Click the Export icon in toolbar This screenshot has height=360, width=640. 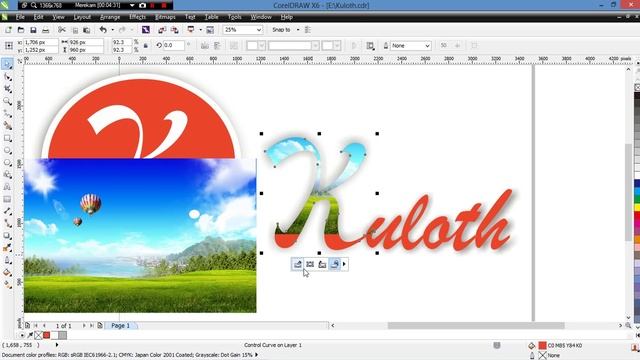[x=175, y=30]
